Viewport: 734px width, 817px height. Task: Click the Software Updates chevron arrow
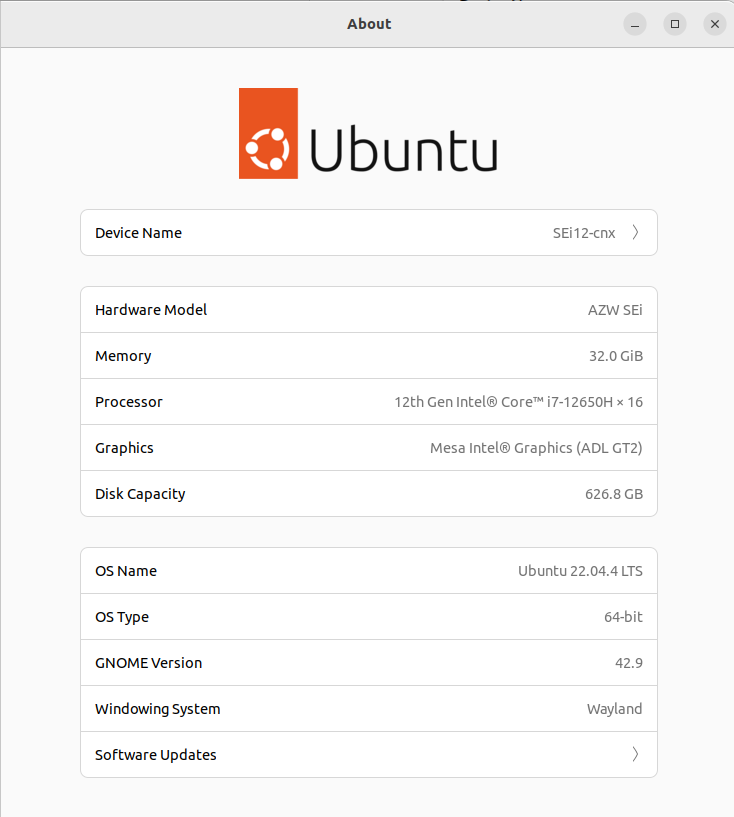(635, 754)
